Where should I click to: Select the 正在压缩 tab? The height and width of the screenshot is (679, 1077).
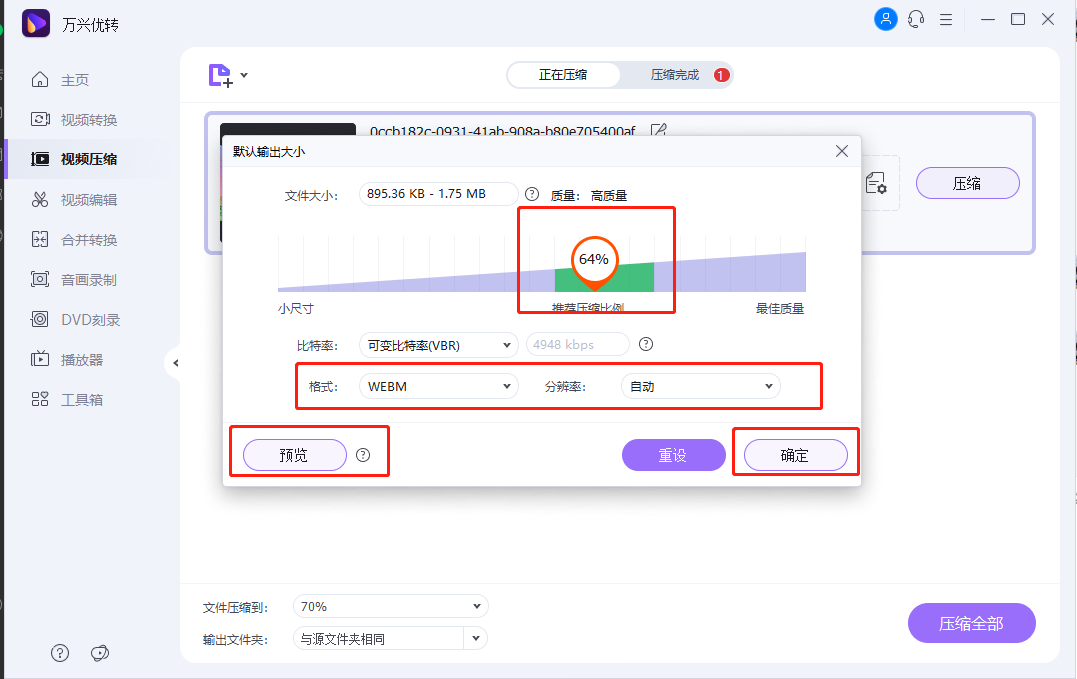click(563, 75)
